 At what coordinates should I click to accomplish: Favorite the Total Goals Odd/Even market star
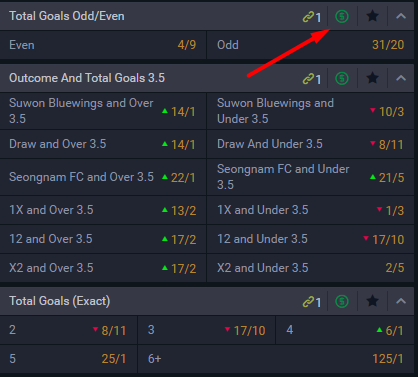[x=372, y=16]
